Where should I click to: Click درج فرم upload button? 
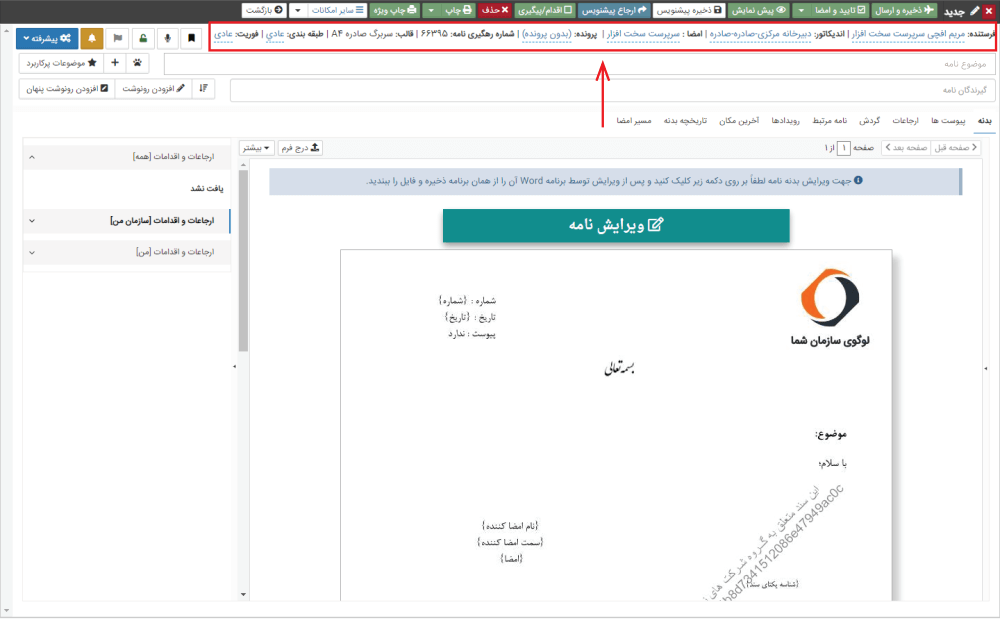point(300,148)
